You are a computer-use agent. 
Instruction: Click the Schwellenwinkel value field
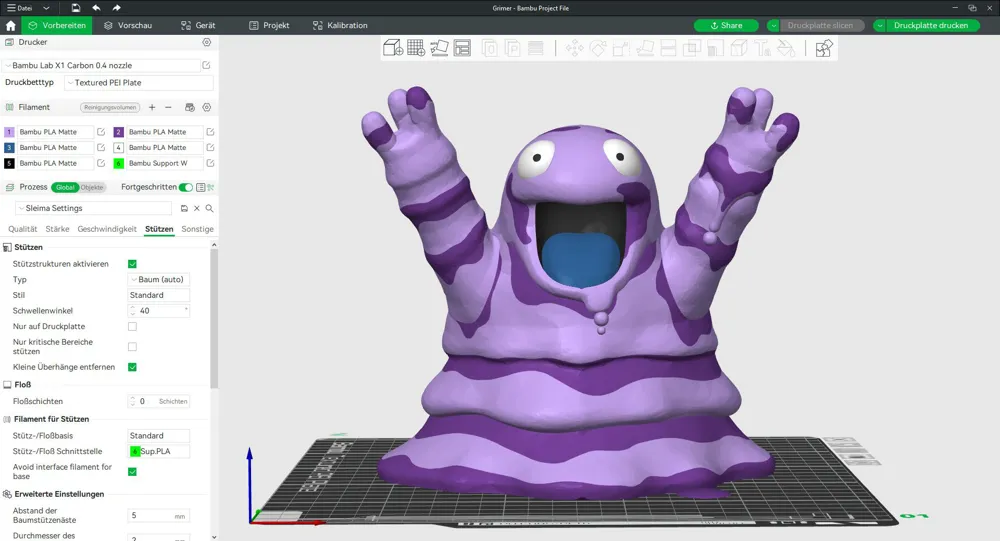tap(159, 311)
